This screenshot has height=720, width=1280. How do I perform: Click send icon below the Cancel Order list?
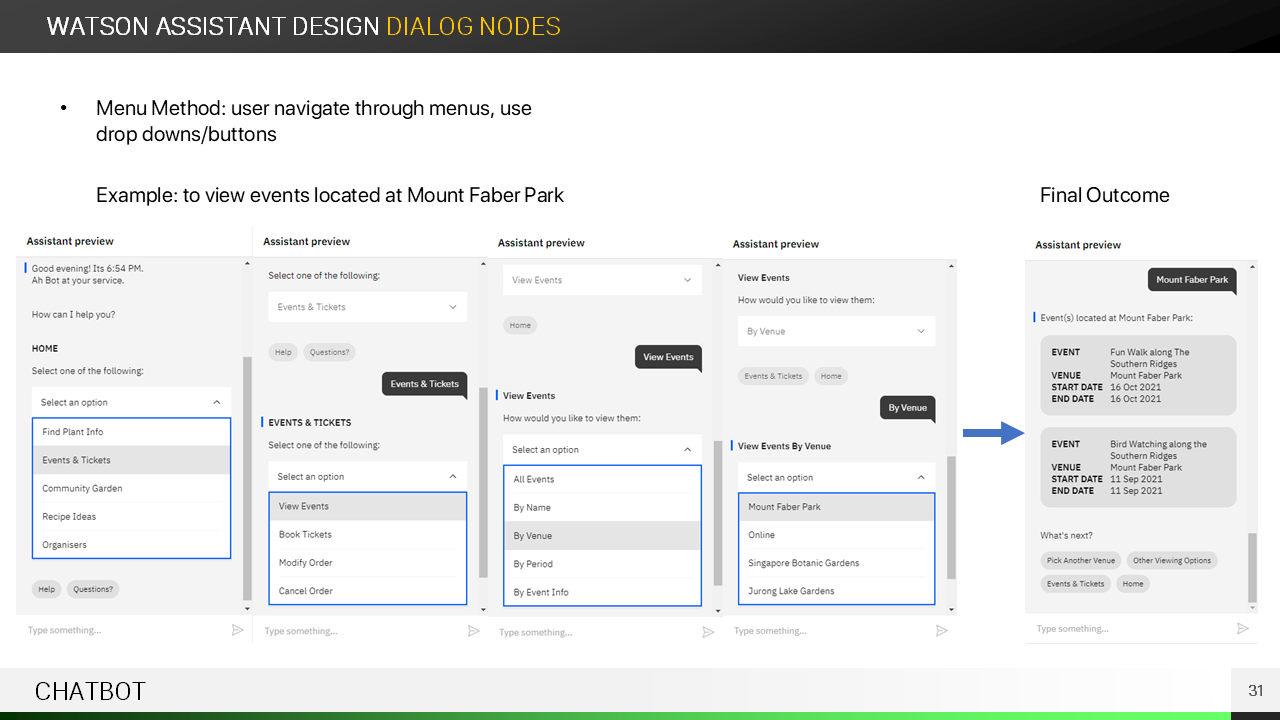(473, 631)
